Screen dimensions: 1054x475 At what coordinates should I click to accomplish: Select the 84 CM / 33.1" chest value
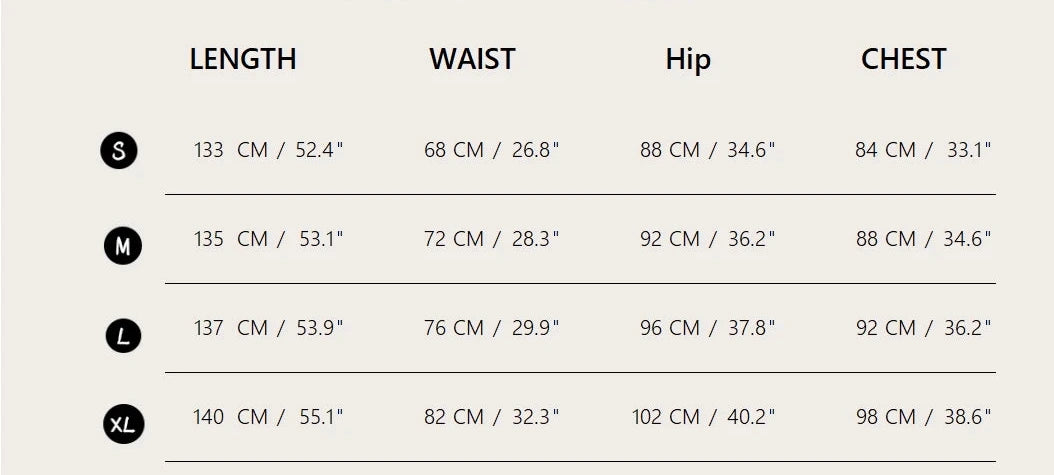click(923, 150)
